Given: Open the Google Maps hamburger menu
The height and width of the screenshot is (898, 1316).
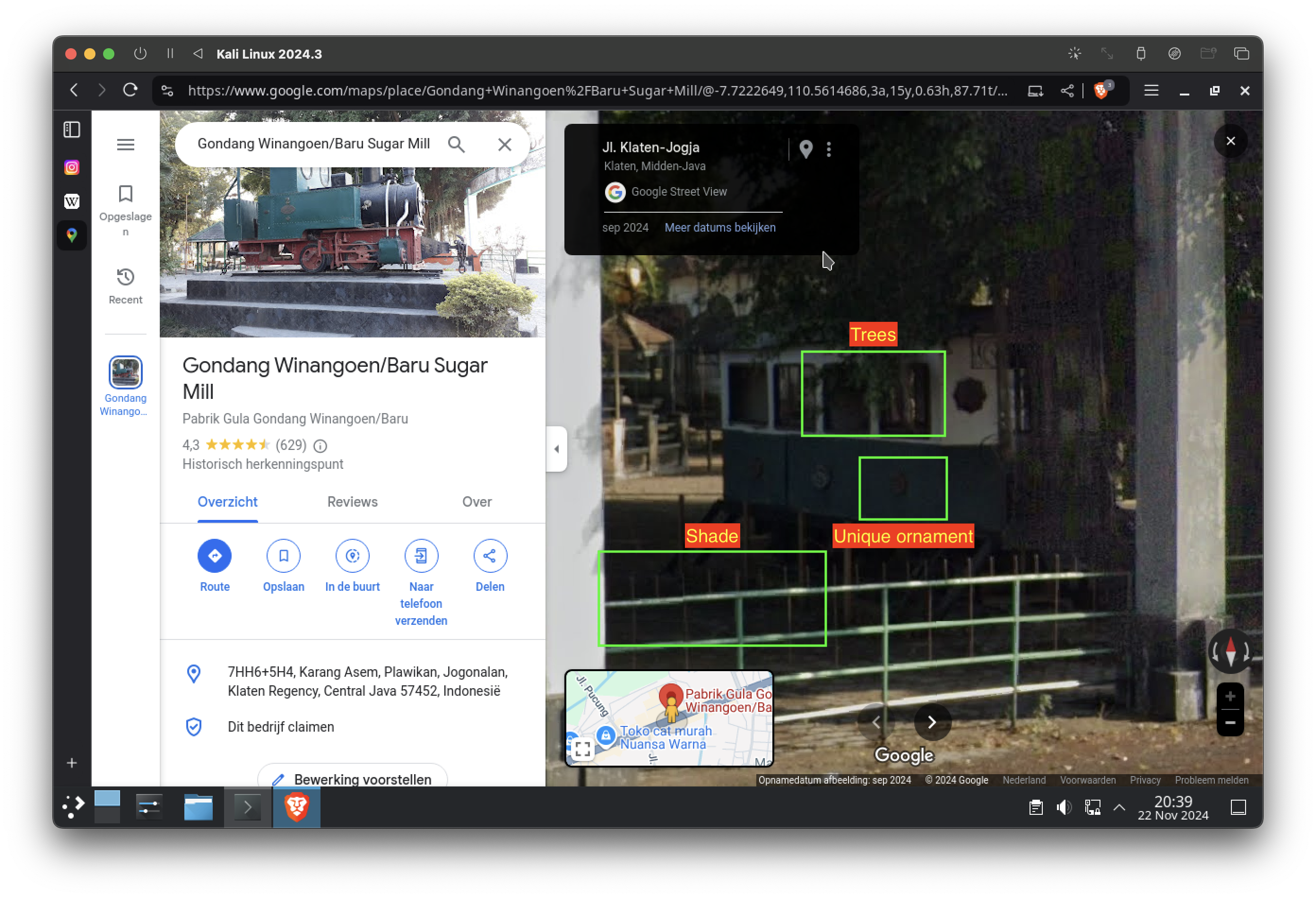Looking at the screenshot, I should 126,145.
